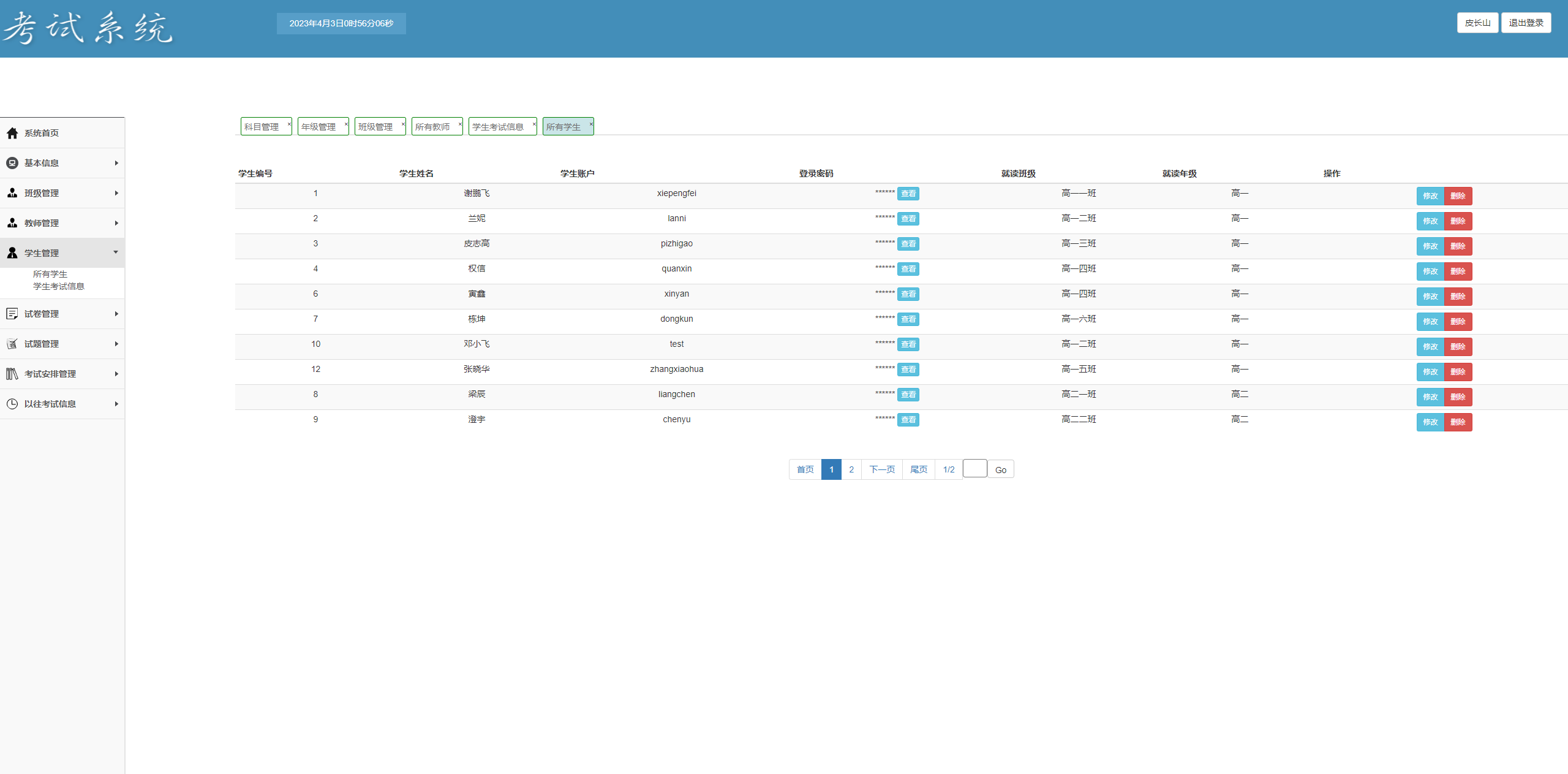Click 删除 for student 兰妮
The image size is (1568, 774).
1458,221
